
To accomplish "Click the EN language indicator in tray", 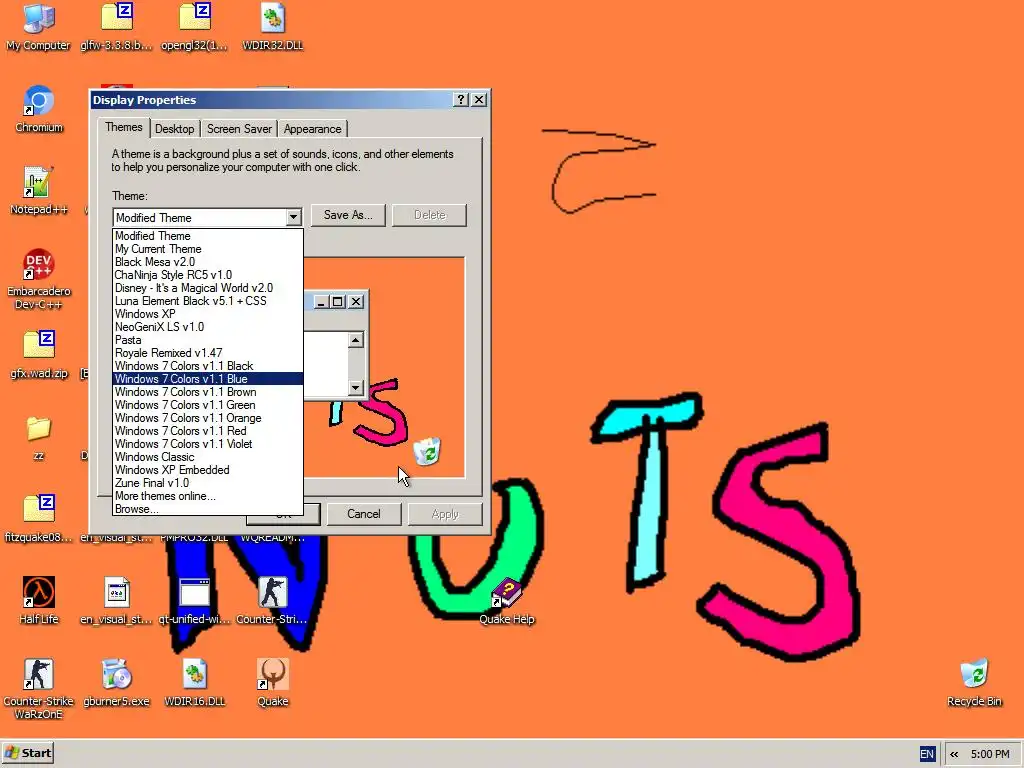I will pos(927,754).
